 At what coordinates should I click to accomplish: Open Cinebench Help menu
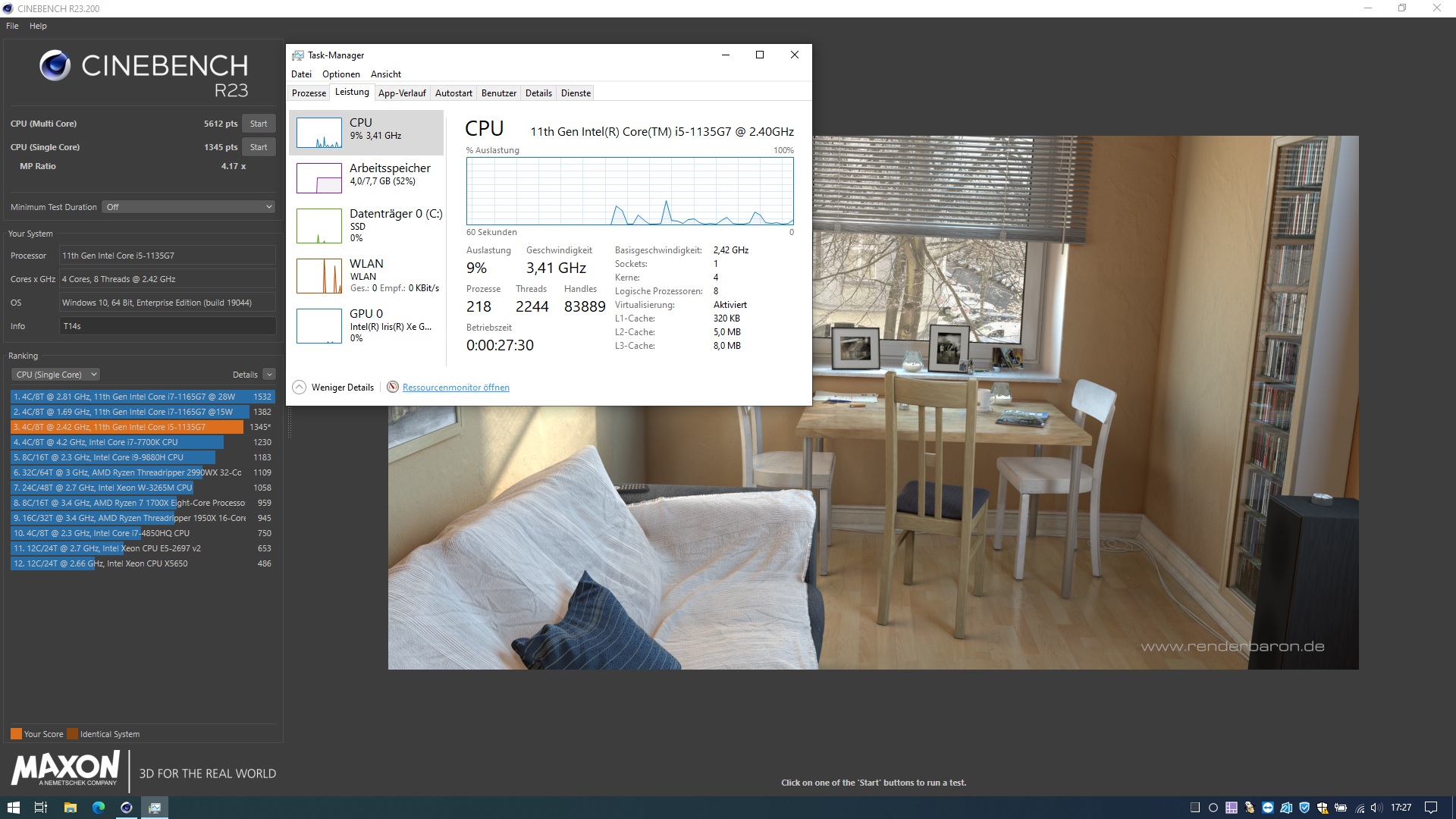tap(38, 26)
